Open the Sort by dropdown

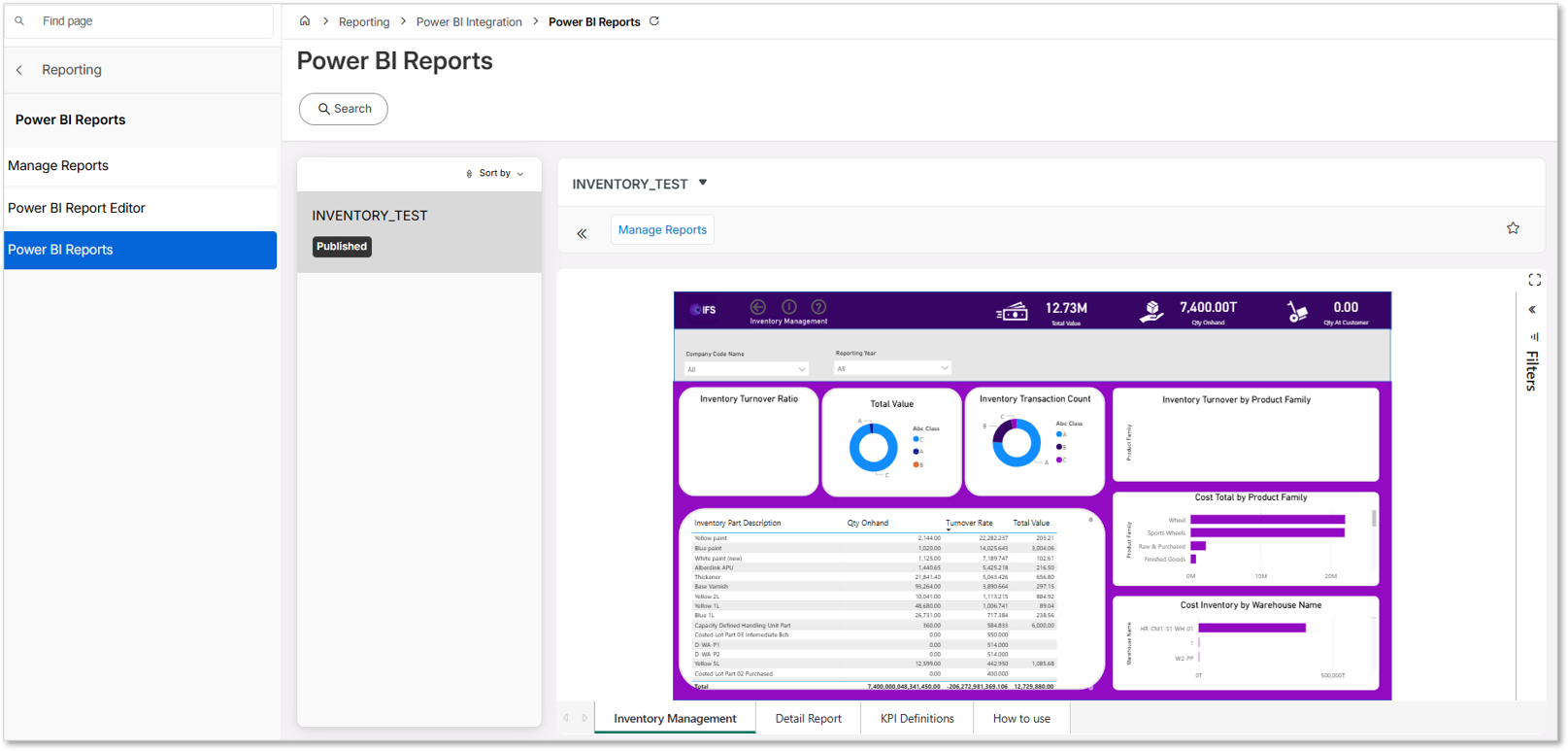click(495, 173)
